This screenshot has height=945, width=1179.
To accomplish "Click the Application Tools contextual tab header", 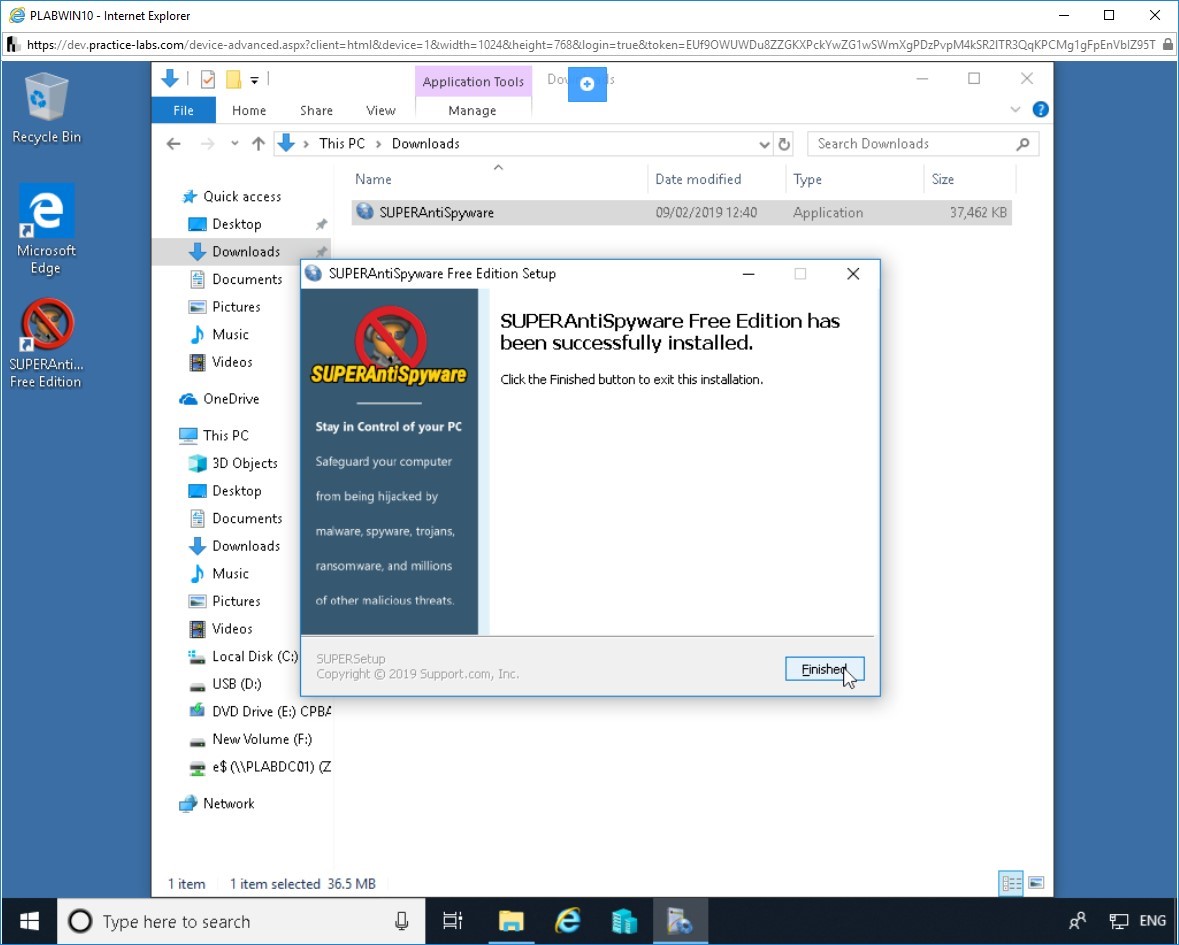I will tap(473, 81).
